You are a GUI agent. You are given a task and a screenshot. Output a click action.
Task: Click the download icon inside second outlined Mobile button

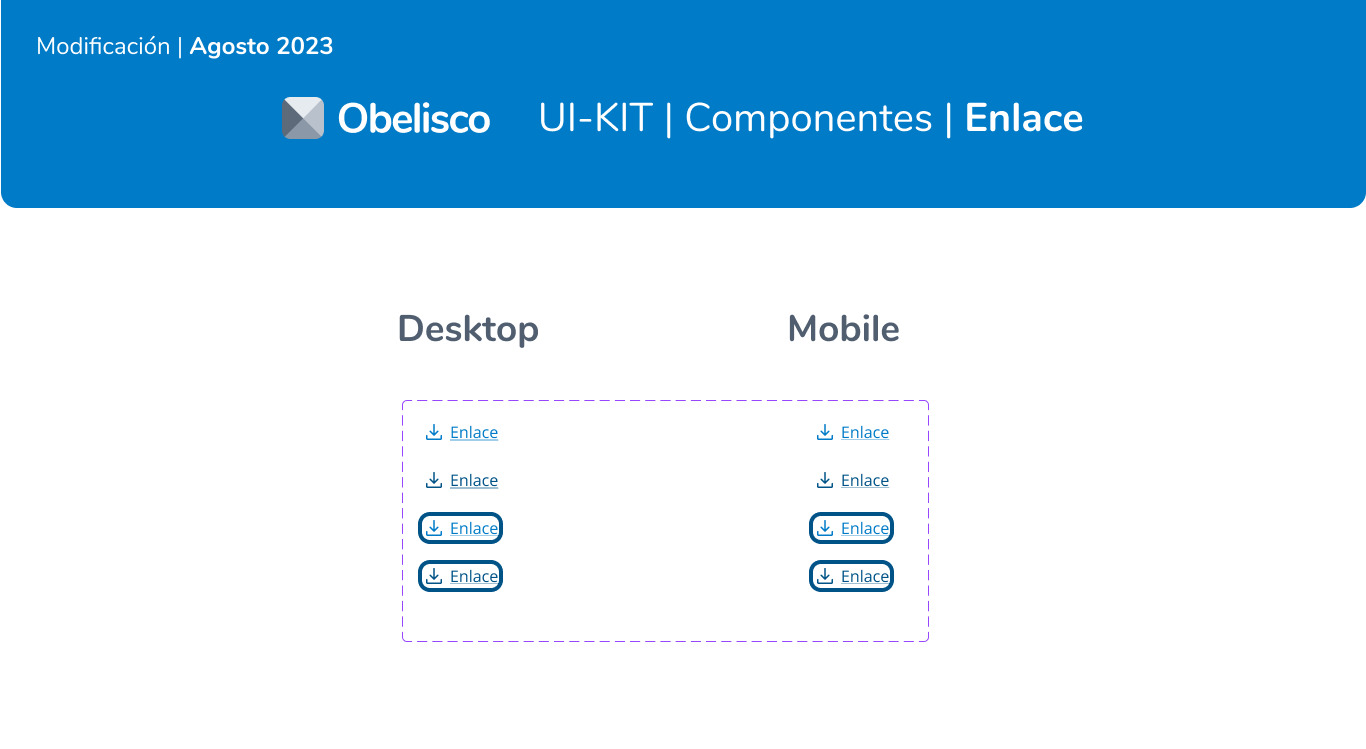pyautogui.click(x=825, y=576)
